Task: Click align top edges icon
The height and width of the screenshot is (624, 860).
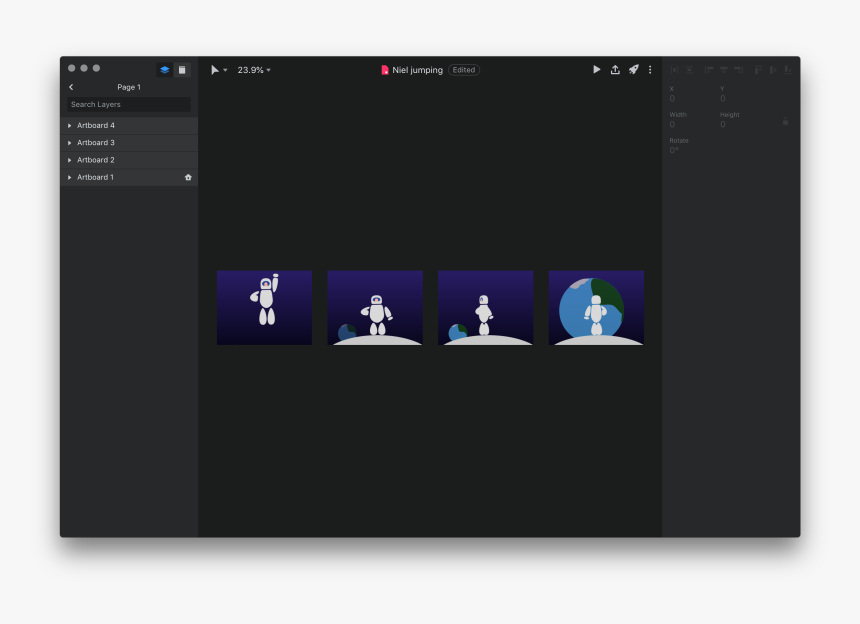Action: [758, 70]
